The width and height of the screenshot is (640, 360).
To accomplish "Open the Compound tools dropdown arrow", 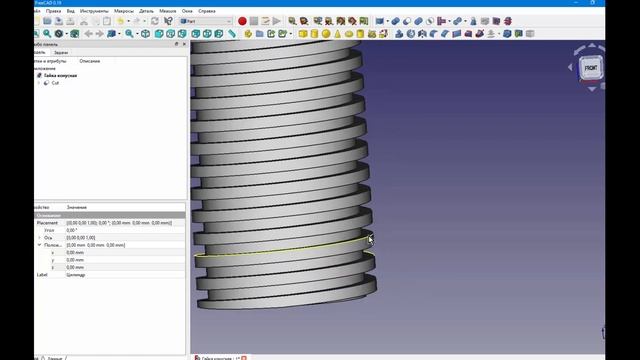I will click(387, 21).
